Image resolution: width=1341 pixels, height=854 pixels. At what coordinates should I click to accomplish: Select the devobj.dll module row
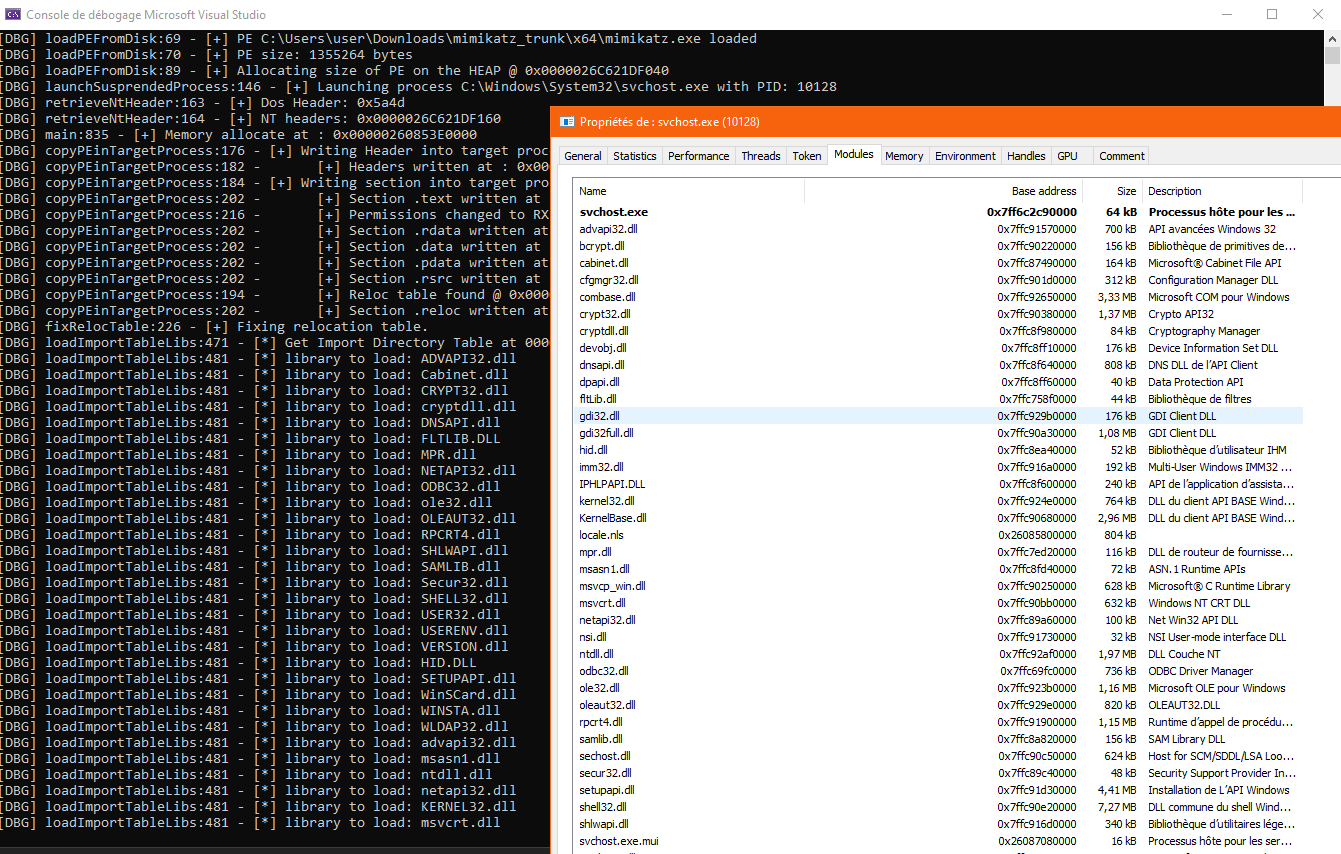[938, 348]
